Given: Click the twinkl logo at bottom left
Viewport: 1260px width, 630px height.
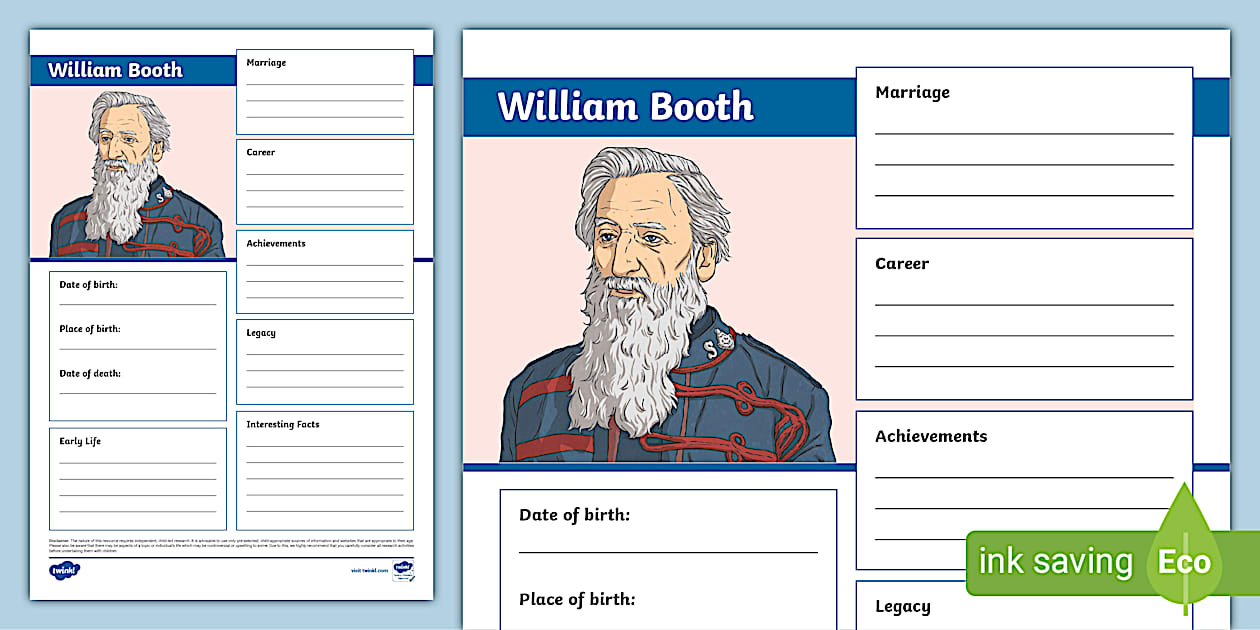Looking at the screenshot, I should pyautogui.click(x=64, y=570).
